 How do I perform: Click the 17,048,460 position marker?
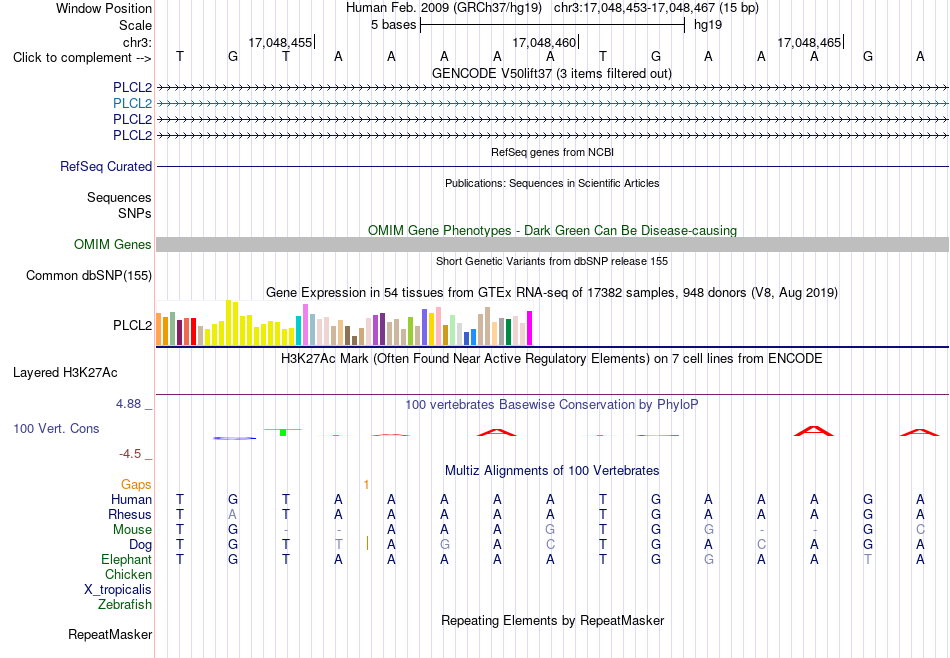point(544,42)
